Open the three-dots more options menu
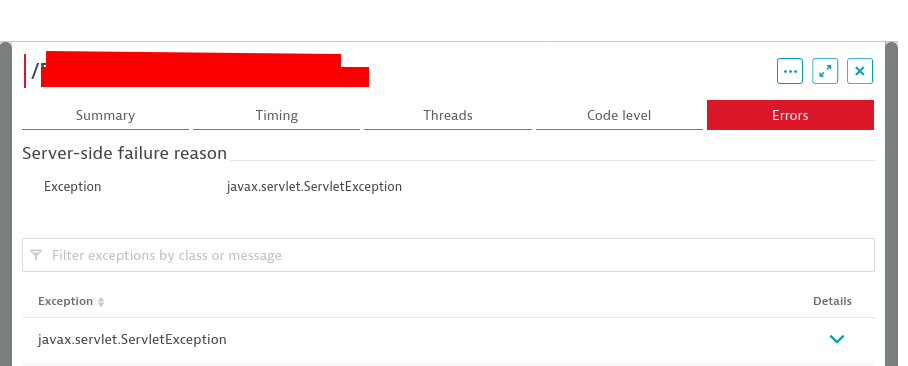Image resolution: width=908 pixels, height=366 pixels. coord(790,71)
